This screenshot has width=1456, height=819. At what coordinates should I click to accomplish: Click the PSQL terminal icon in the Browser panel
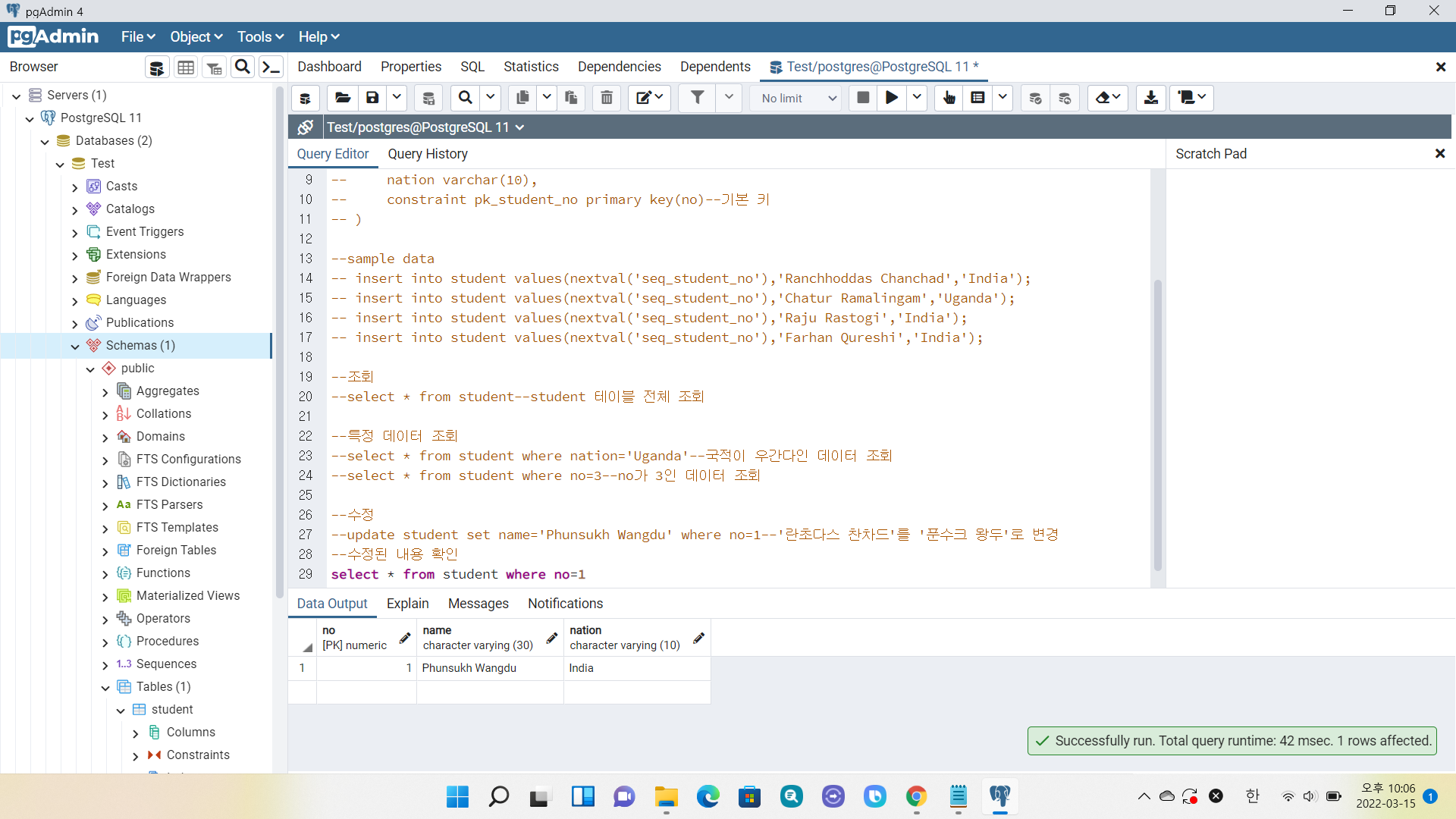point(271,67)
